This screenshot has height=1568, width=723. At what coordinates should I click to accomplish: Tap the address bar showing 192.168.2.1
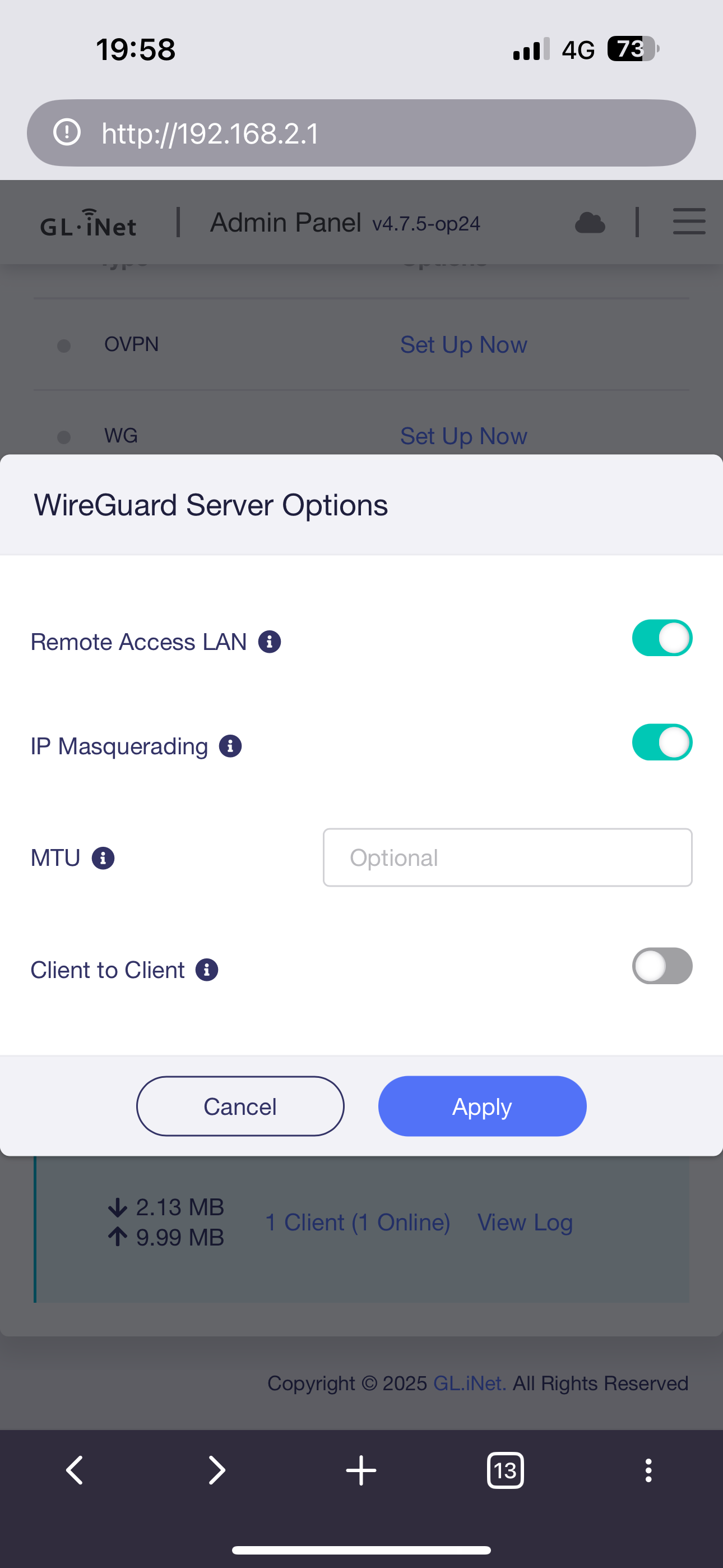pyautogui.click(x=361, y=133)
